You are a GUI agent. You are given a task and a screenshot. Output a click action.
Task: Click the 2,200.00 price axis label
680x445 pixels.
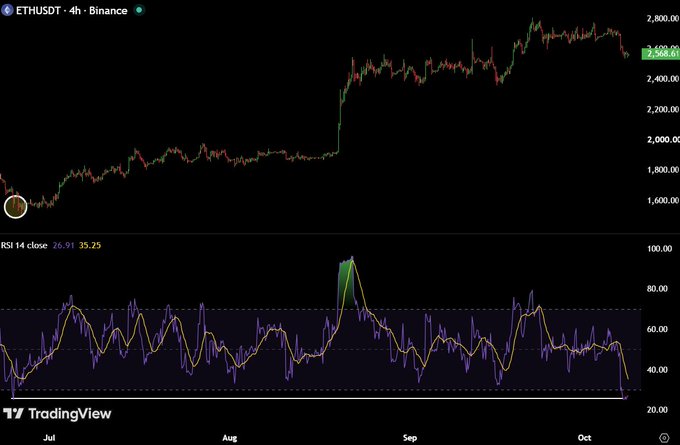[662, 109]
